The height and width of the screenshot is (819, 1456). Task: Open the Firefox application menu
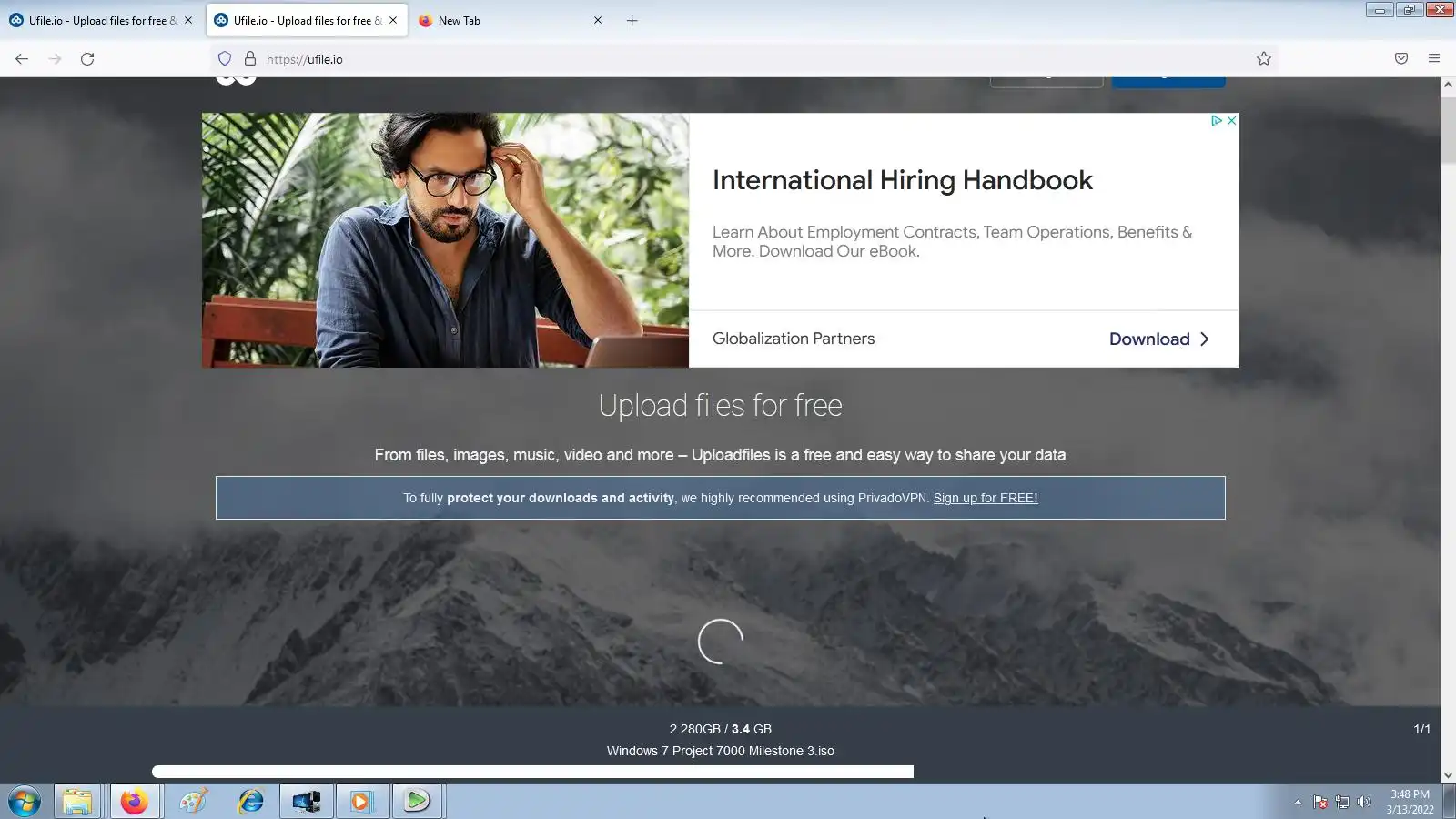(1434, 59)
